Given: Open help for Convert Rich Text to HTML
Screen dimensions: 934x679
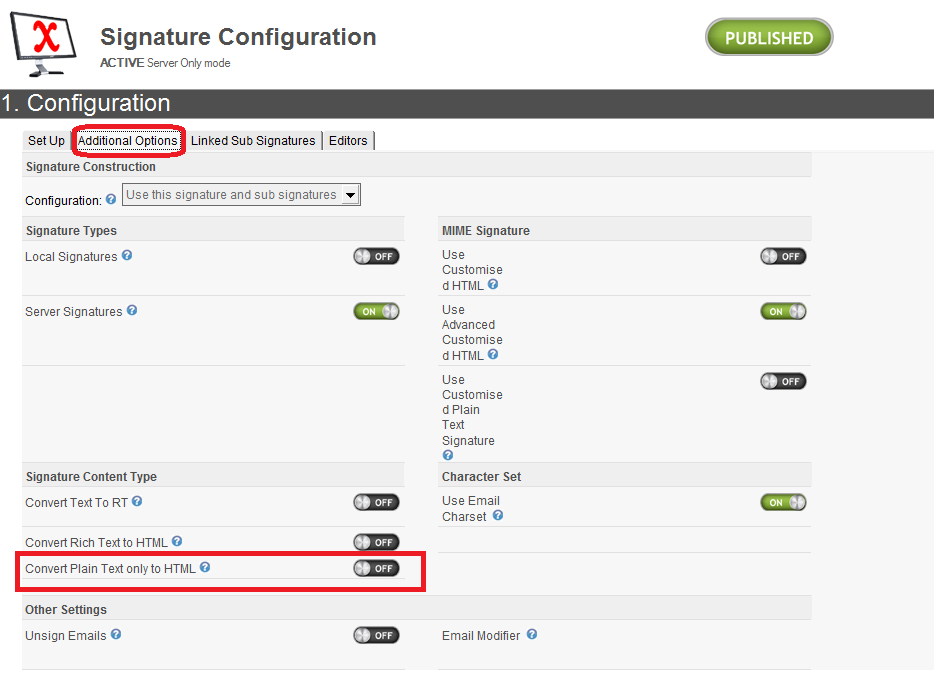Looking at the screenshot, I should point(177,542).
